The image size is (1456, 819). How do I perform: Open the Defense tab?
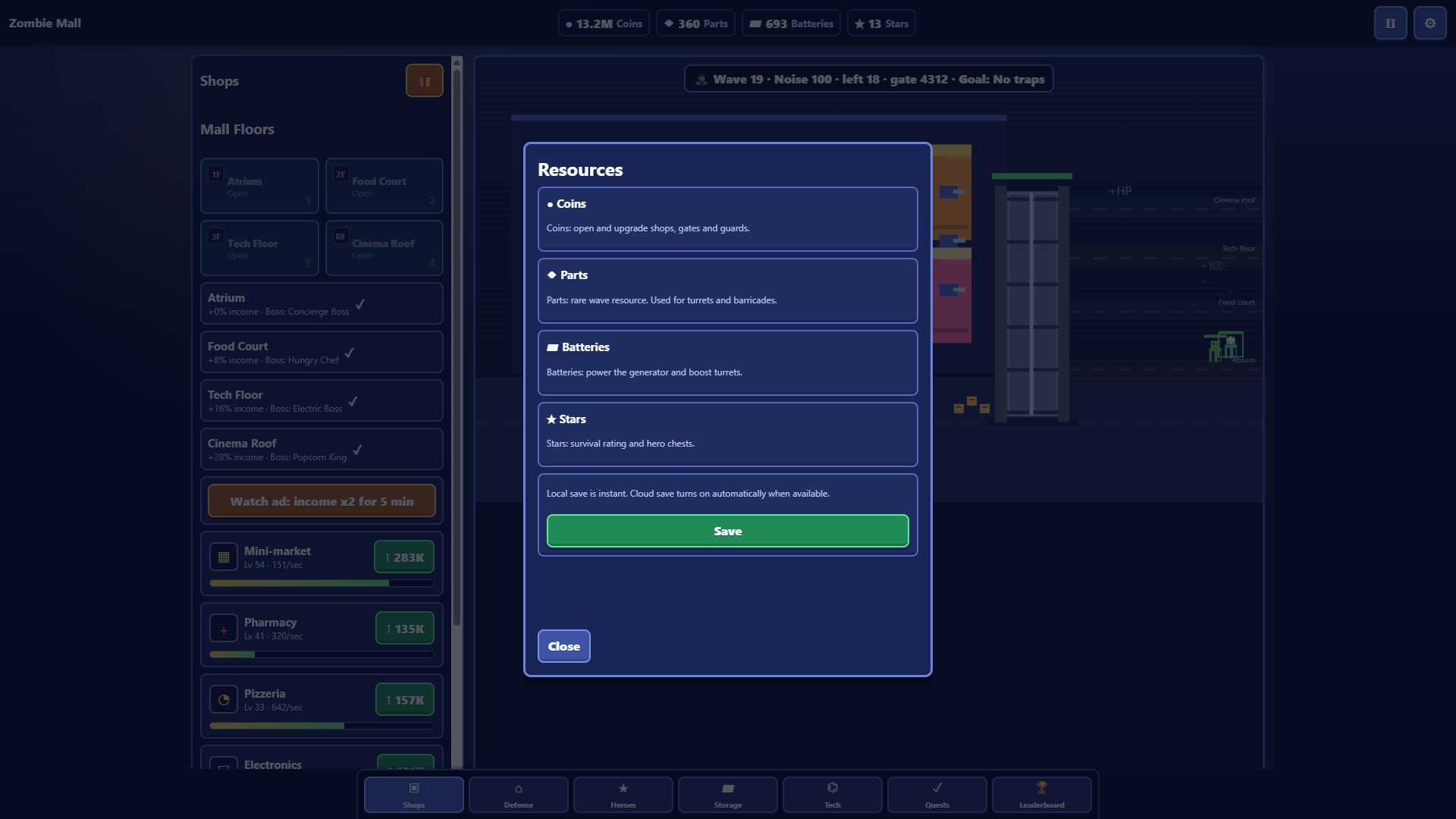pos(518,794)
